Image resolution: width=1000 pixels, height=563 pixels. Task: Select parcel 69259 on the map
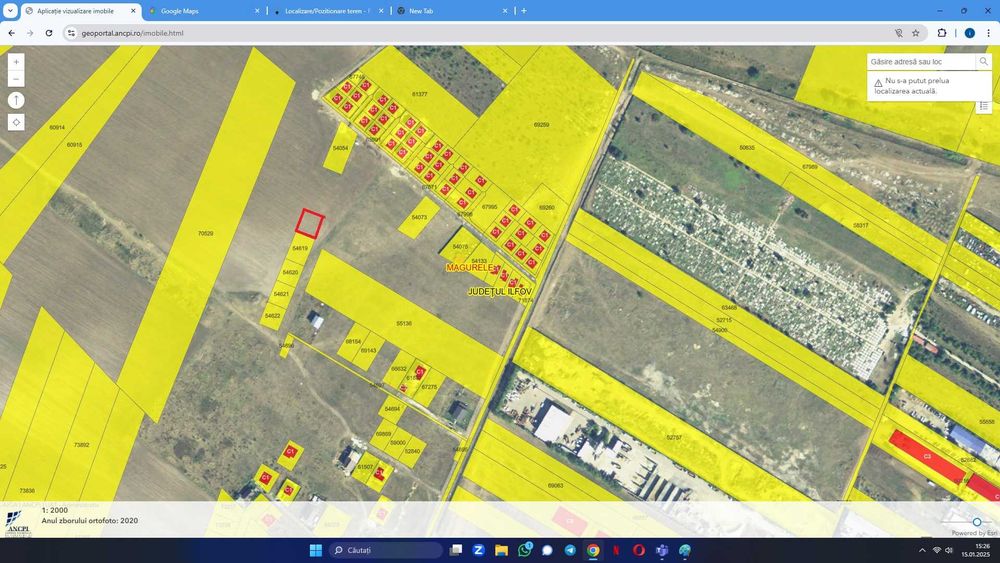click(x=541, y=125)
